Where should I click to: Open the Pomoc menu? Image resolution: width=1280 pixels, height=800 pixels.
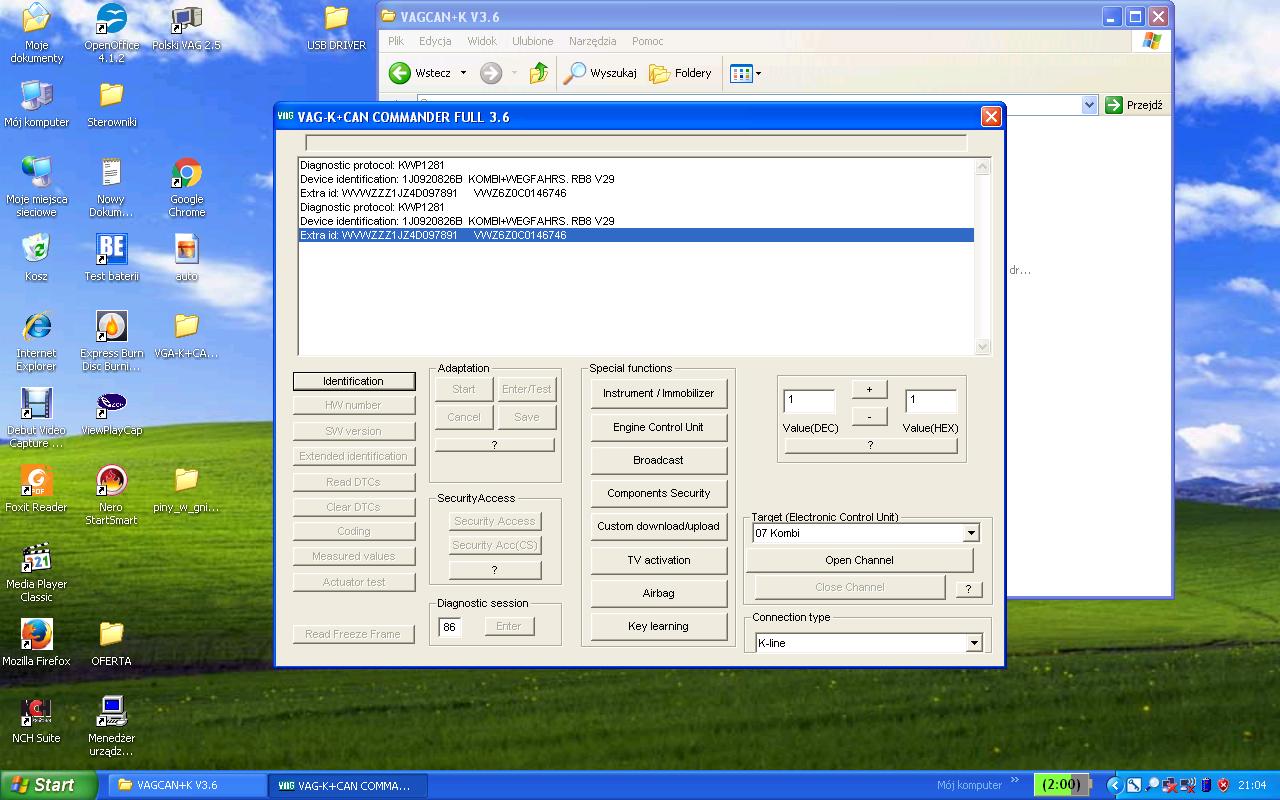tap(647, 41)
